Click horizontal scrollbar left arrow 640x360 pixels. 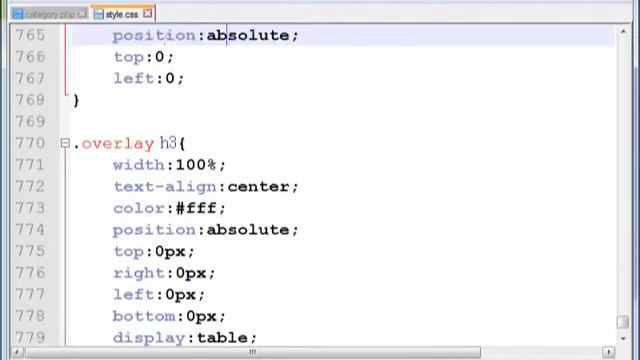(17, 352)
